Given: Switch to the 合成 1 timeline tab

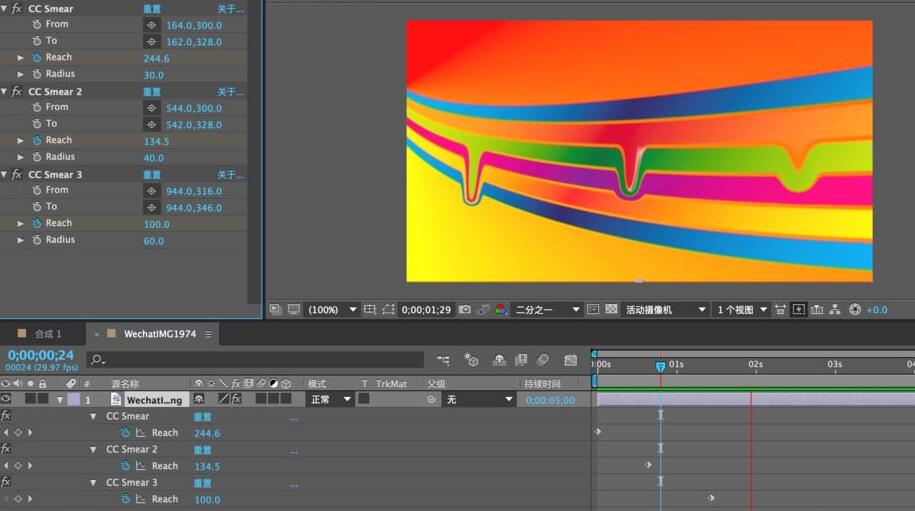Looking at the screenshot, I should tap(48, 334).
